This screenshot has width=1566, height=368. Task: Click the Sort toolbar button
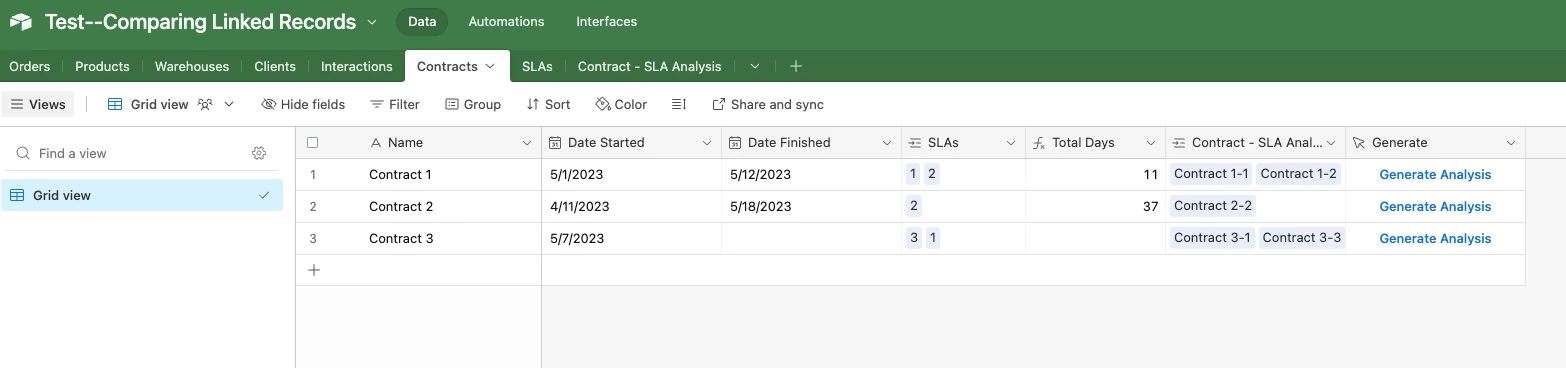548,104
